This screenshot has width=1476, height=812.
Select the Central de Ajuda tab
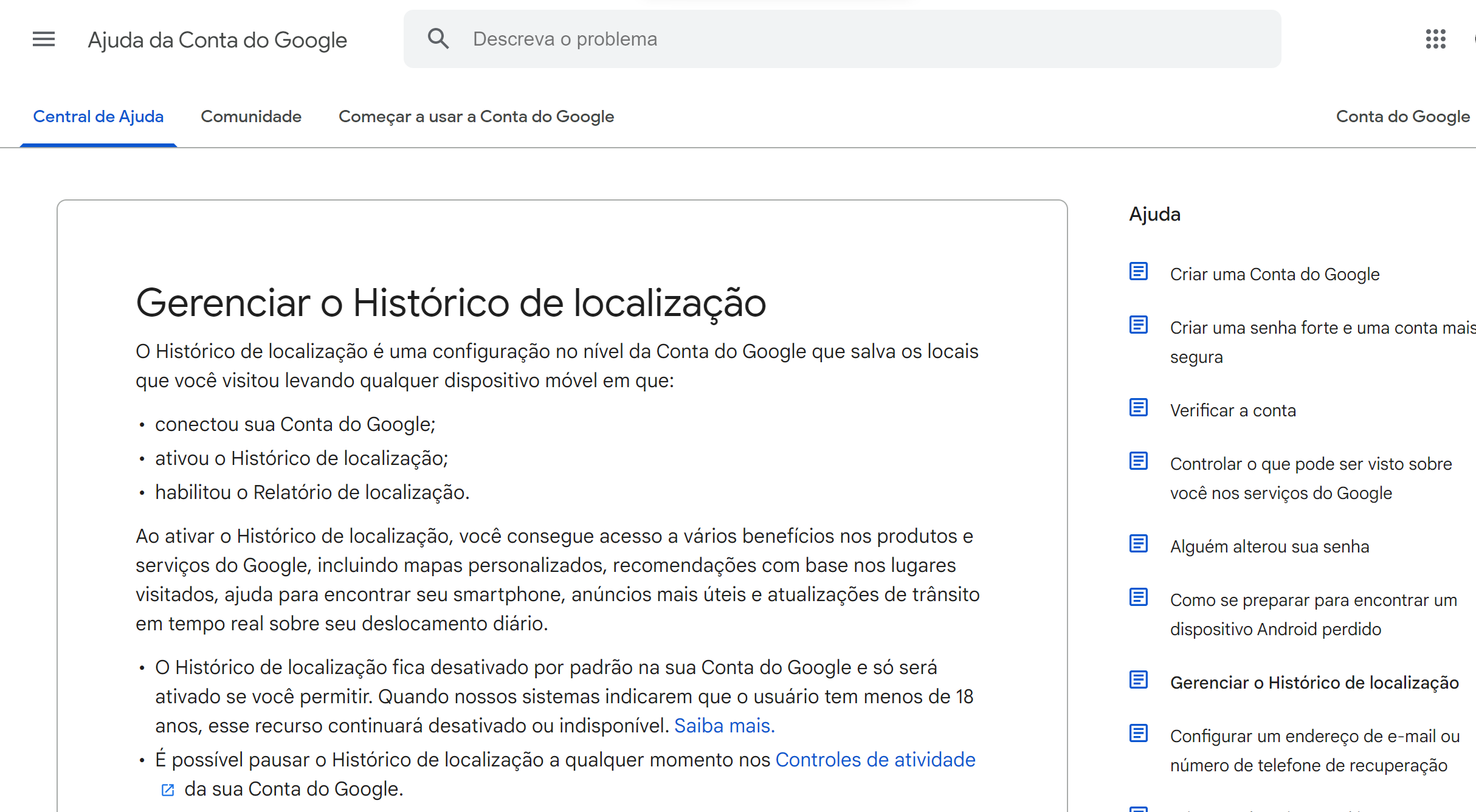tap(98, 116)
